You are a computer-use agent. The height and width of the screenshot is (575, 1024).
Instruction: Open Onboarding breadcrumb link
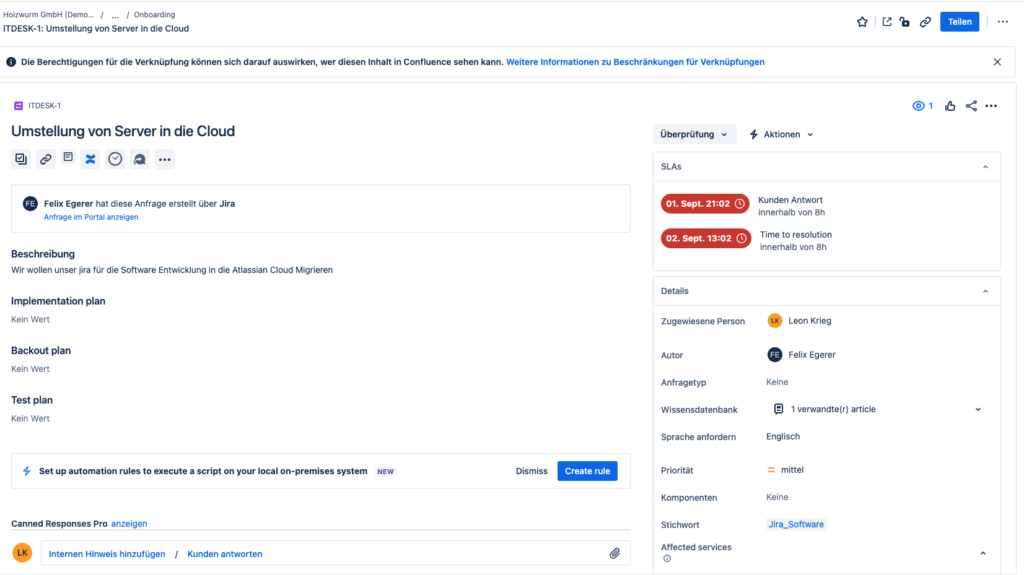(154, 14)
